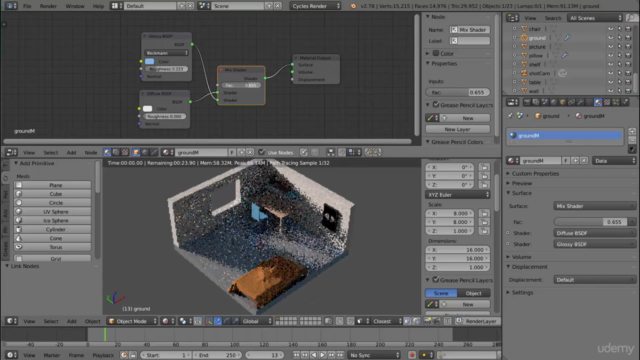Toggle Grease Pencil Layers checkbox in 3D view panel
640x360 pixels.
436,280
